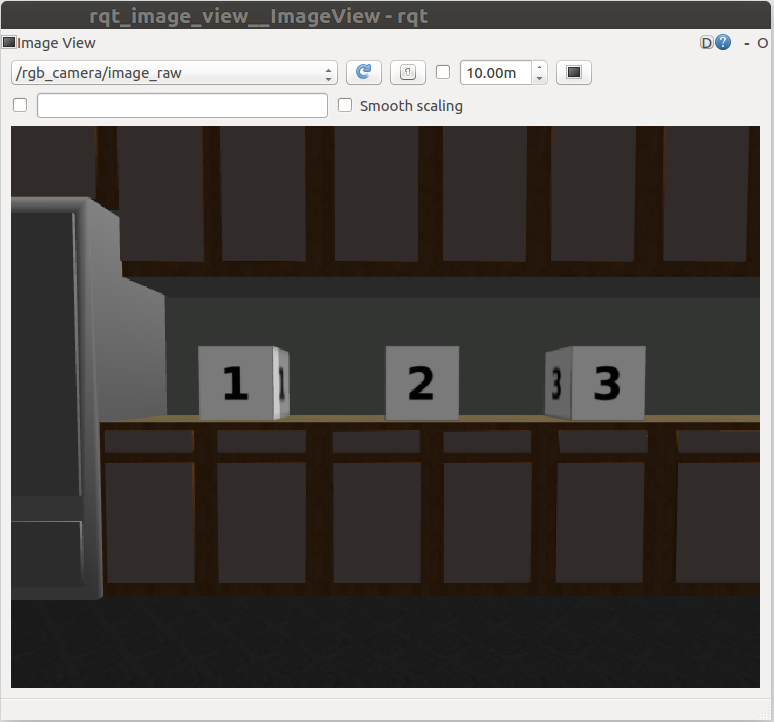Increase max range with the up arrow
774x722 pixels.
[540, 67]
